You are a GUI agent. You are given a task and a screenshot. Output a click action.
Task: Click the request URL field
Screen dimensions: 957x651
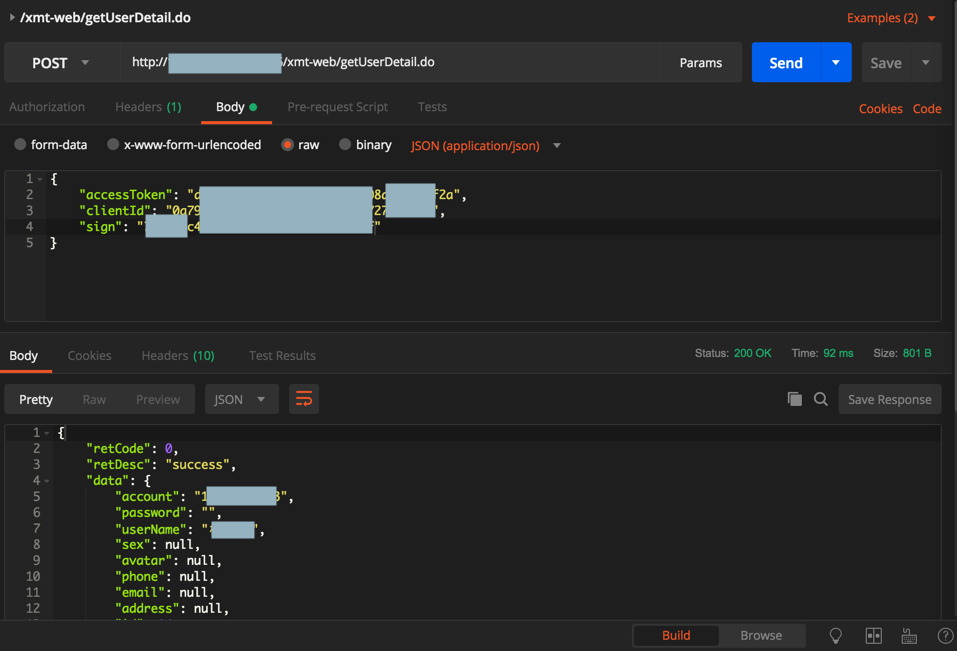click(x=400, y=62)
